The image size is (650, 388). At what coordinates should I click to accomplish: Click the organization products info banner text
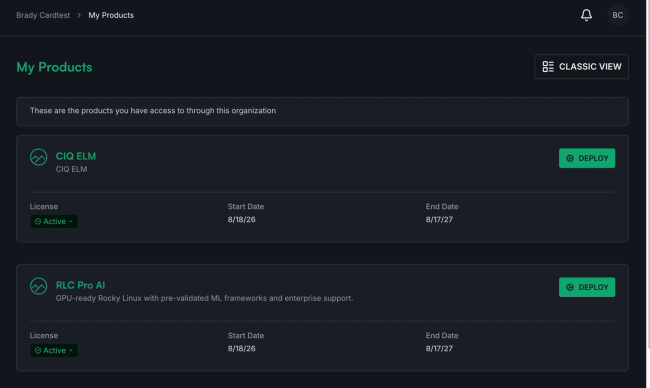point(153,111)
